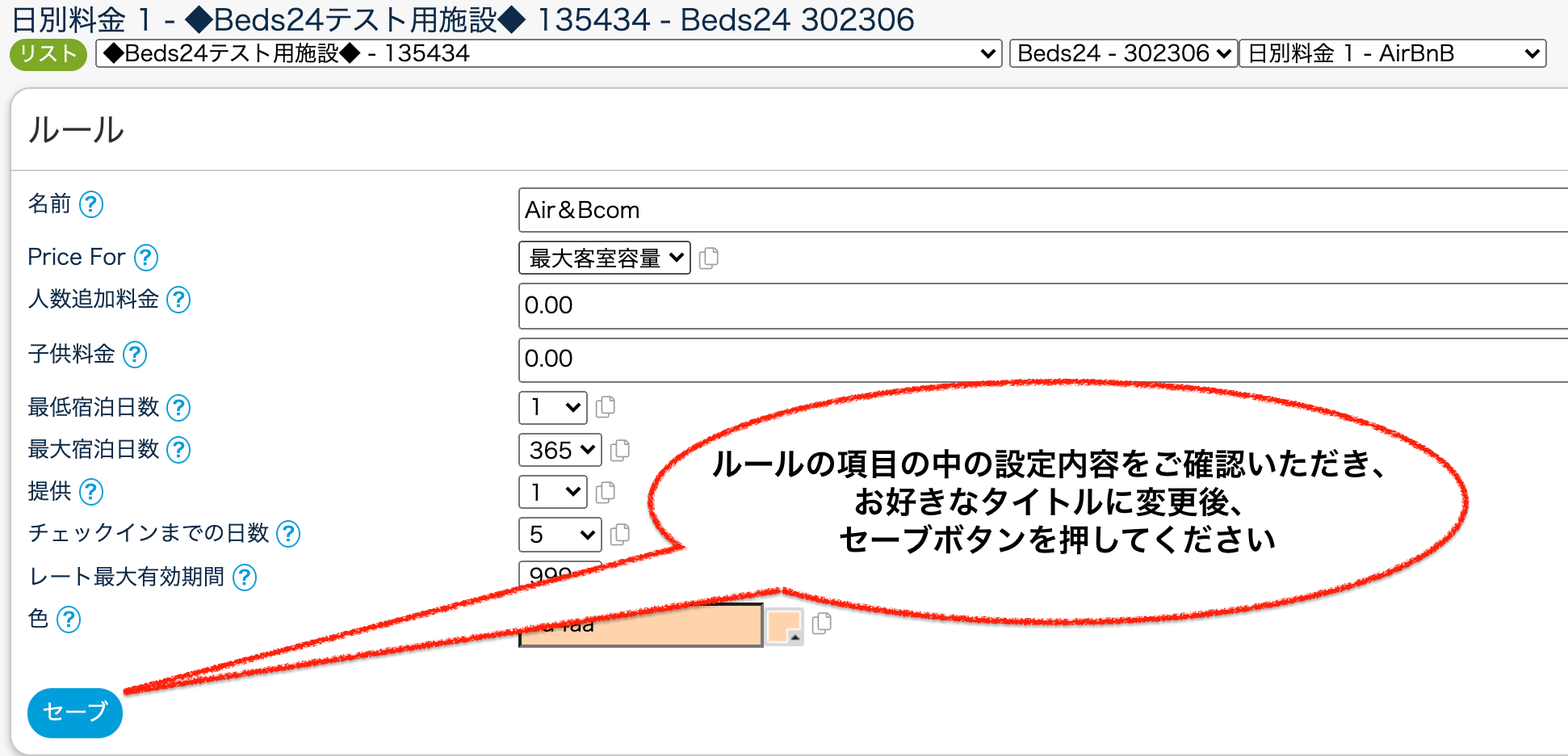Click the 名前 text field containing Air&Bcom
1568x756 pixels.
pos(1042,210)
